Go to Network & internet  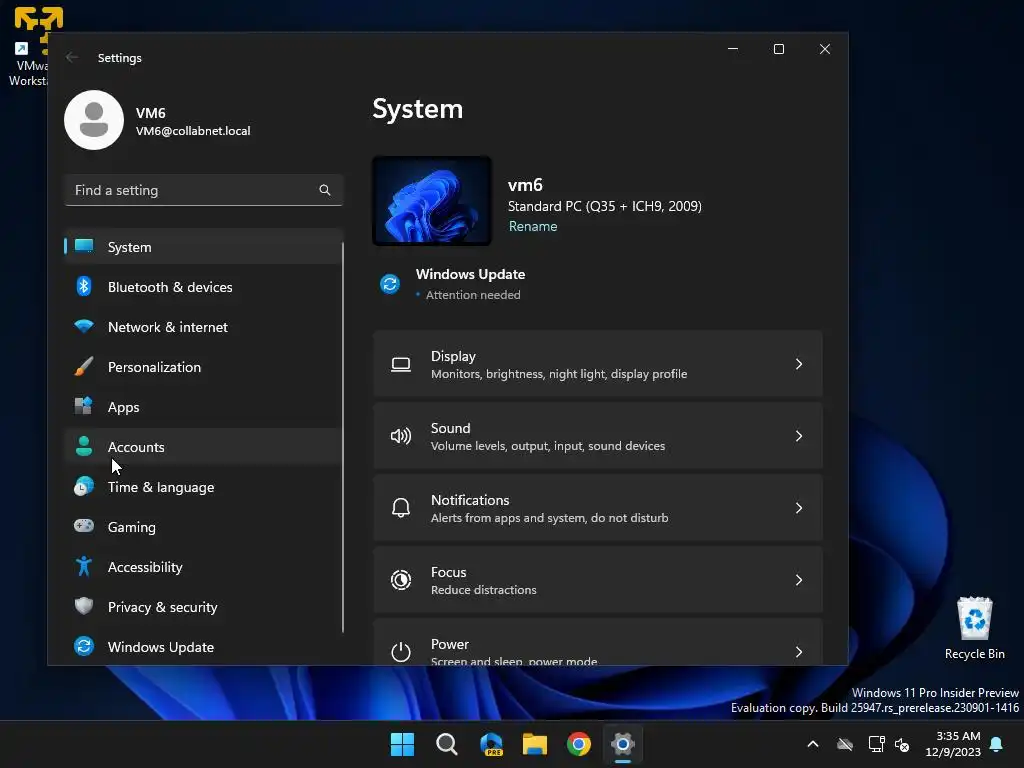203,327
